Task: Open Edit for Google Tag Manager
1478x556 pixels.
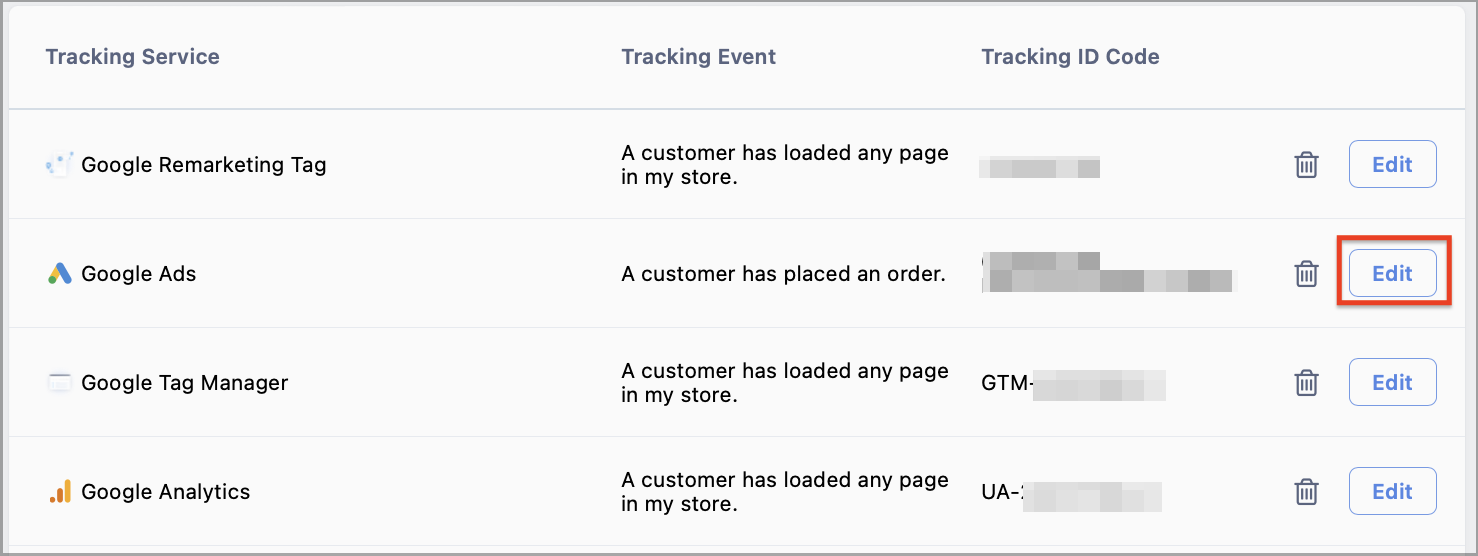Action: click(x=1392, y=383)
